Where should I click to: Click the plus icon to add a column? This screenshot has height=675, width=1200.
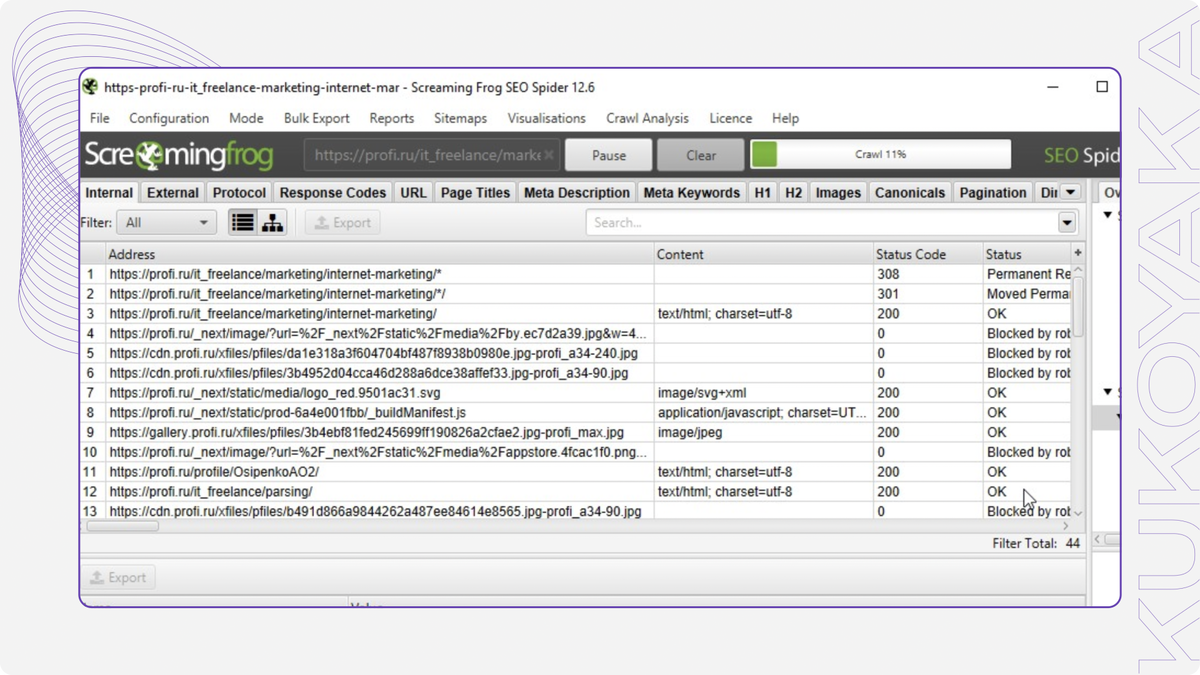coord(1078,254)
